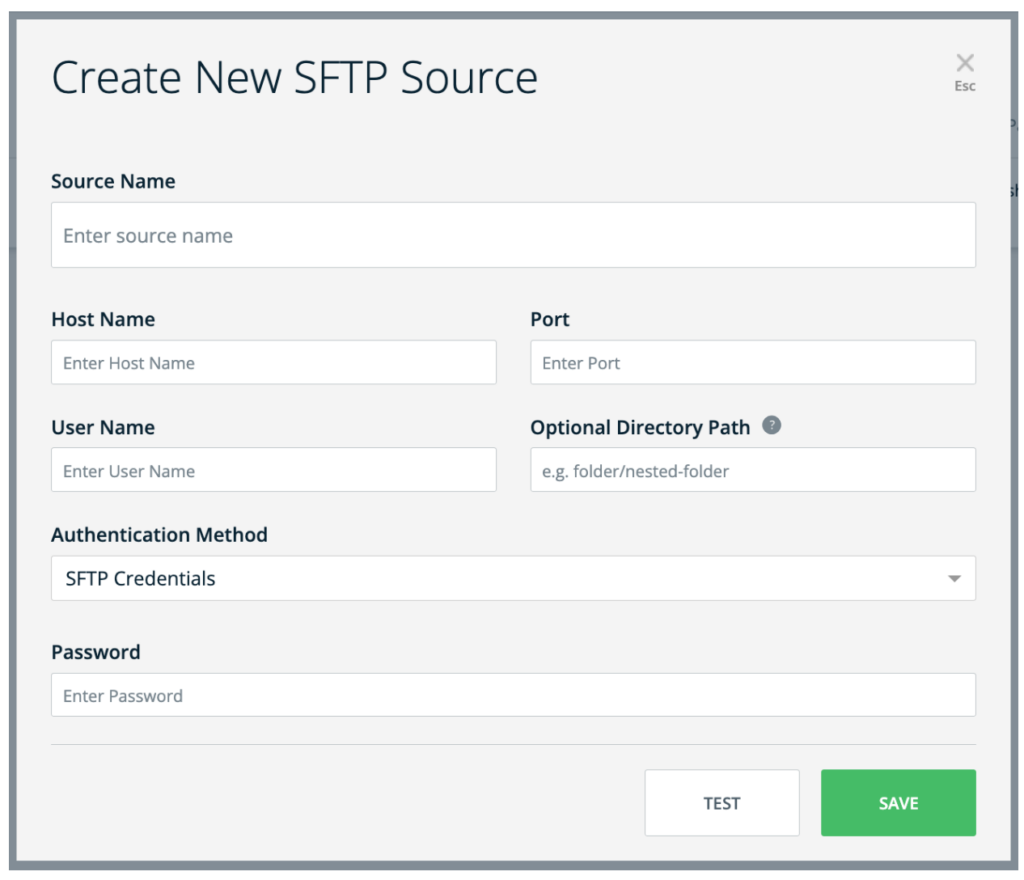Screen dimensions: 1024x880
Task: Click the Password label text
Action: [x=95, y=652]
